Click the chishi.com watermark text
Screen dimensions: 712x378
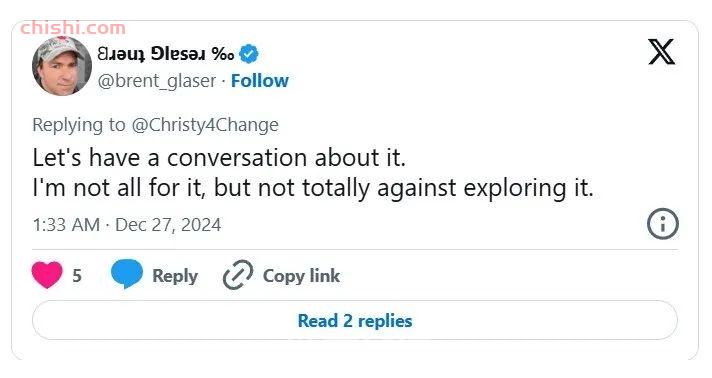point(73,28)
